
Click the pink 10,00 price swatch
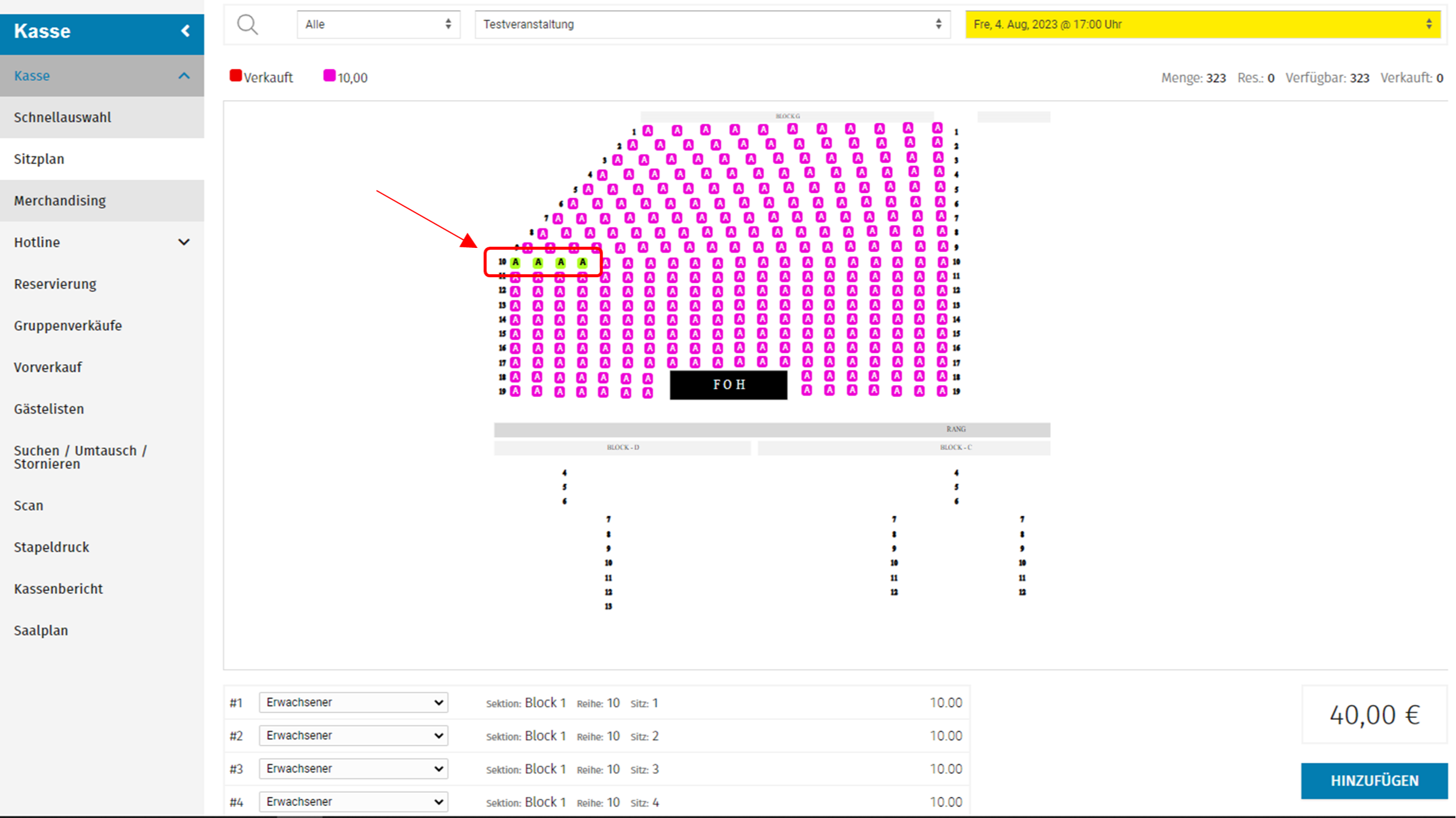click(x=329, y=76)
